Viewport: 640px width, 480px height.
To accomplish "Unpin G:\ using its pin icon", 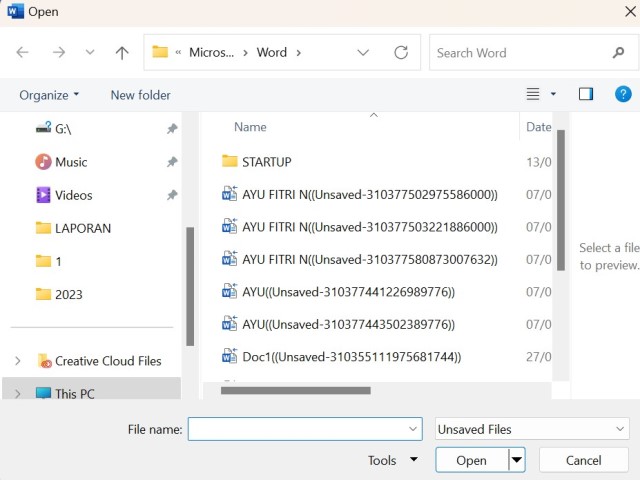I will pyautogui.click(x=172, y=129).
